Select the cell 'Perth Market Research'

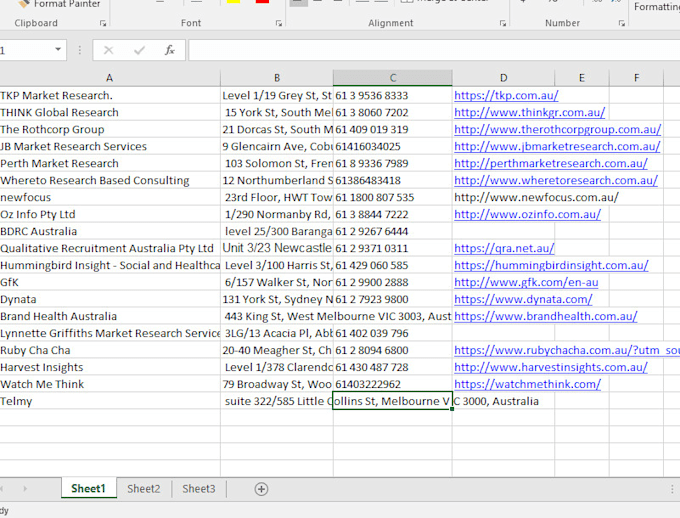pos(110,163)
